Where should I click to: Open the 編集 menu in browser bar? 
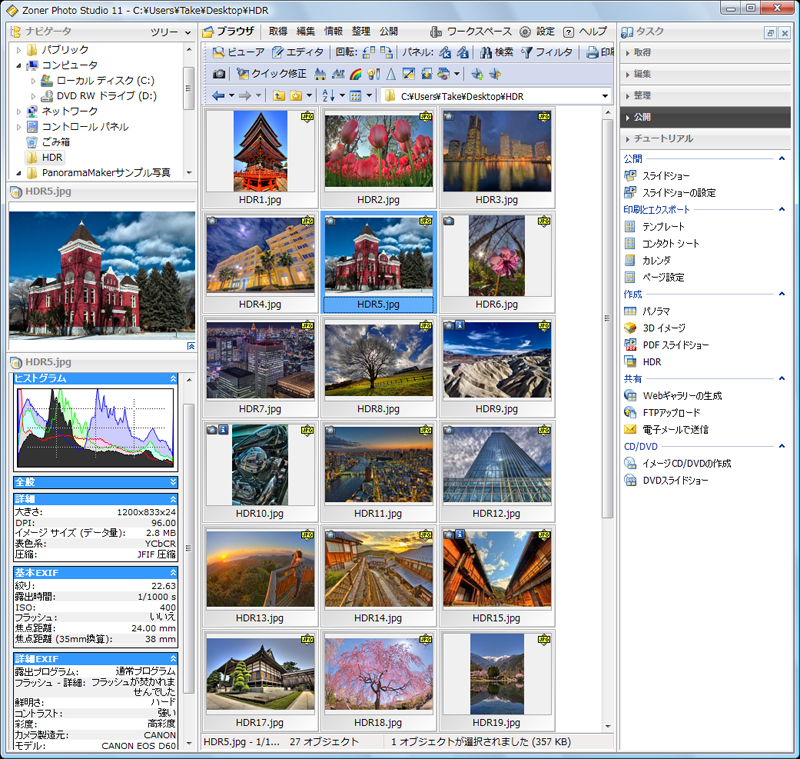click(305, 32)
